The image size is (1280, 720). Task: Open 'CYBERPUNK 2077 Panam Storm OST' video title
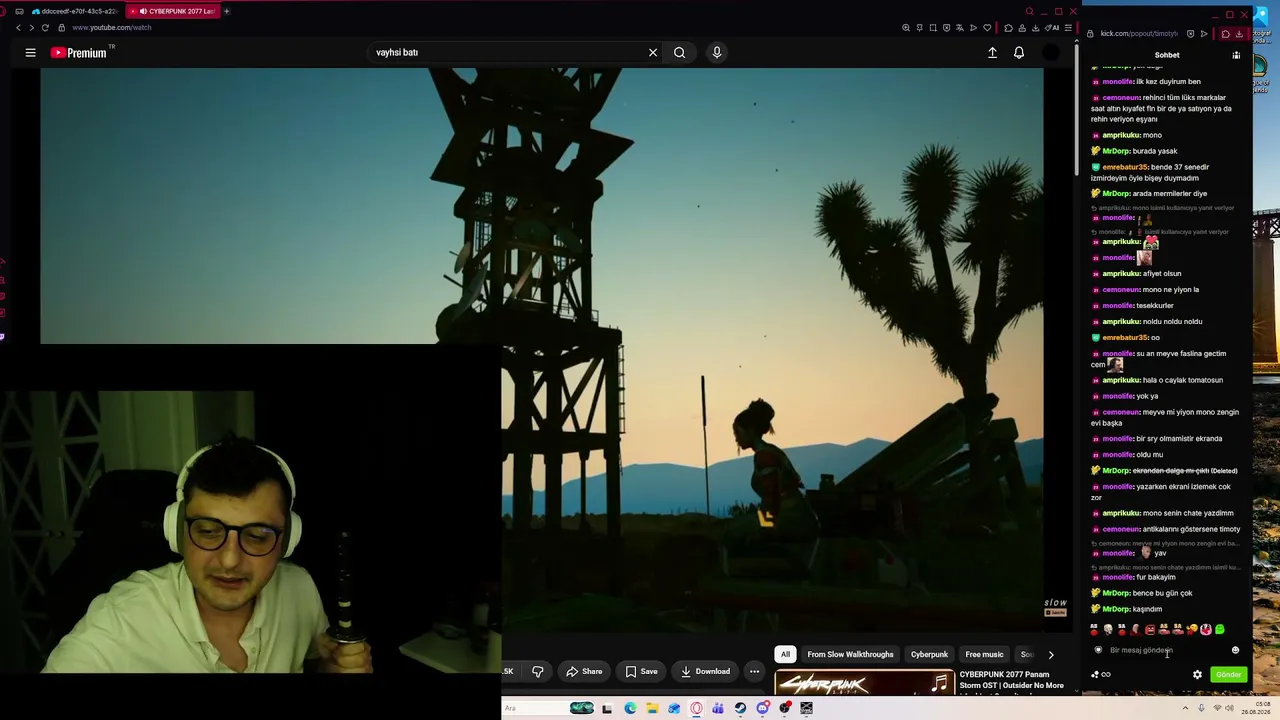pyautogui.click(x=1012, y=680)
